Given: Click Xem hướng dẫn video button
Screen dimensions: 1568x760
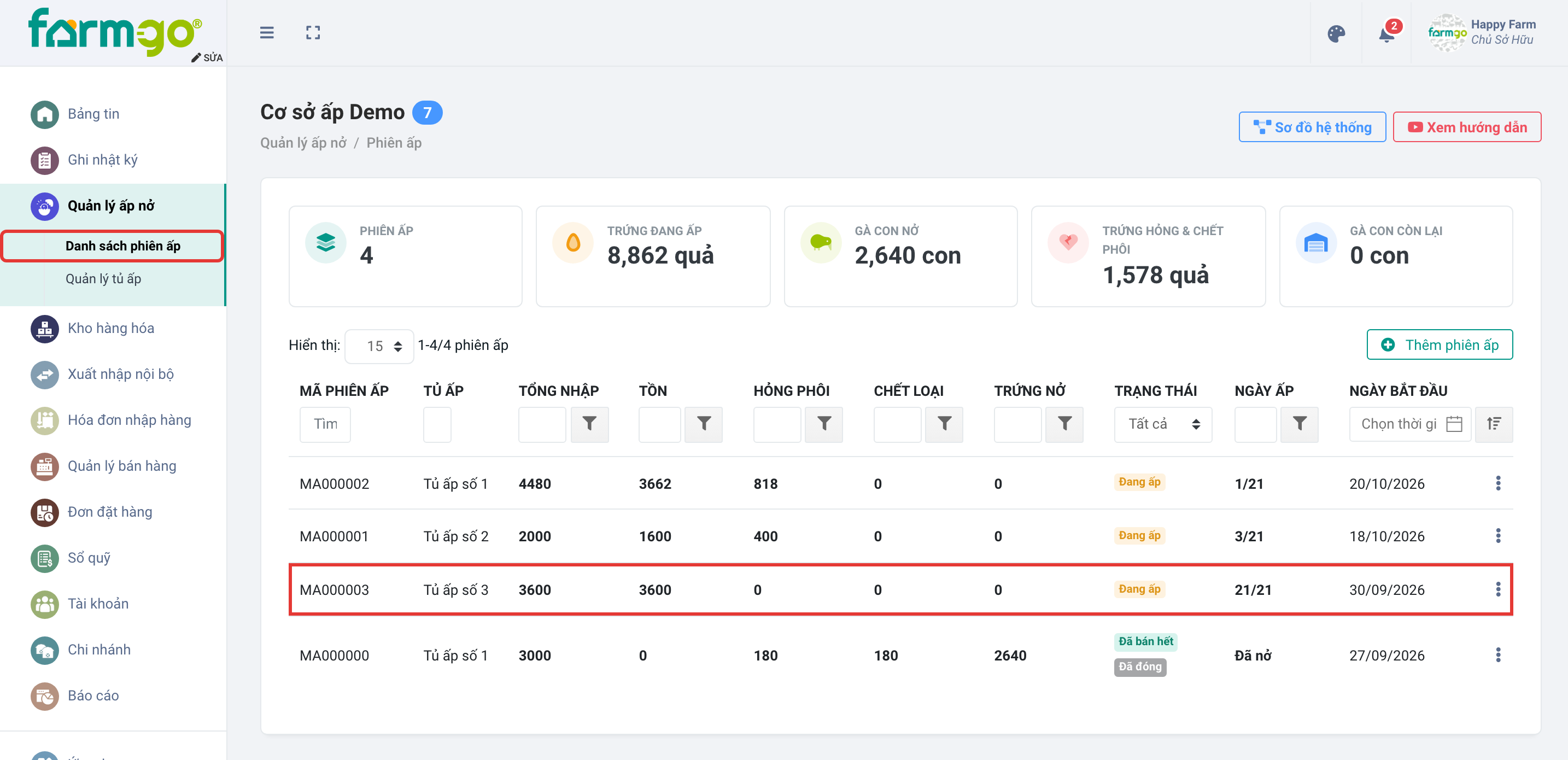Looking at the screenshot, I should pyautogui.click(x=1466, y=127).
